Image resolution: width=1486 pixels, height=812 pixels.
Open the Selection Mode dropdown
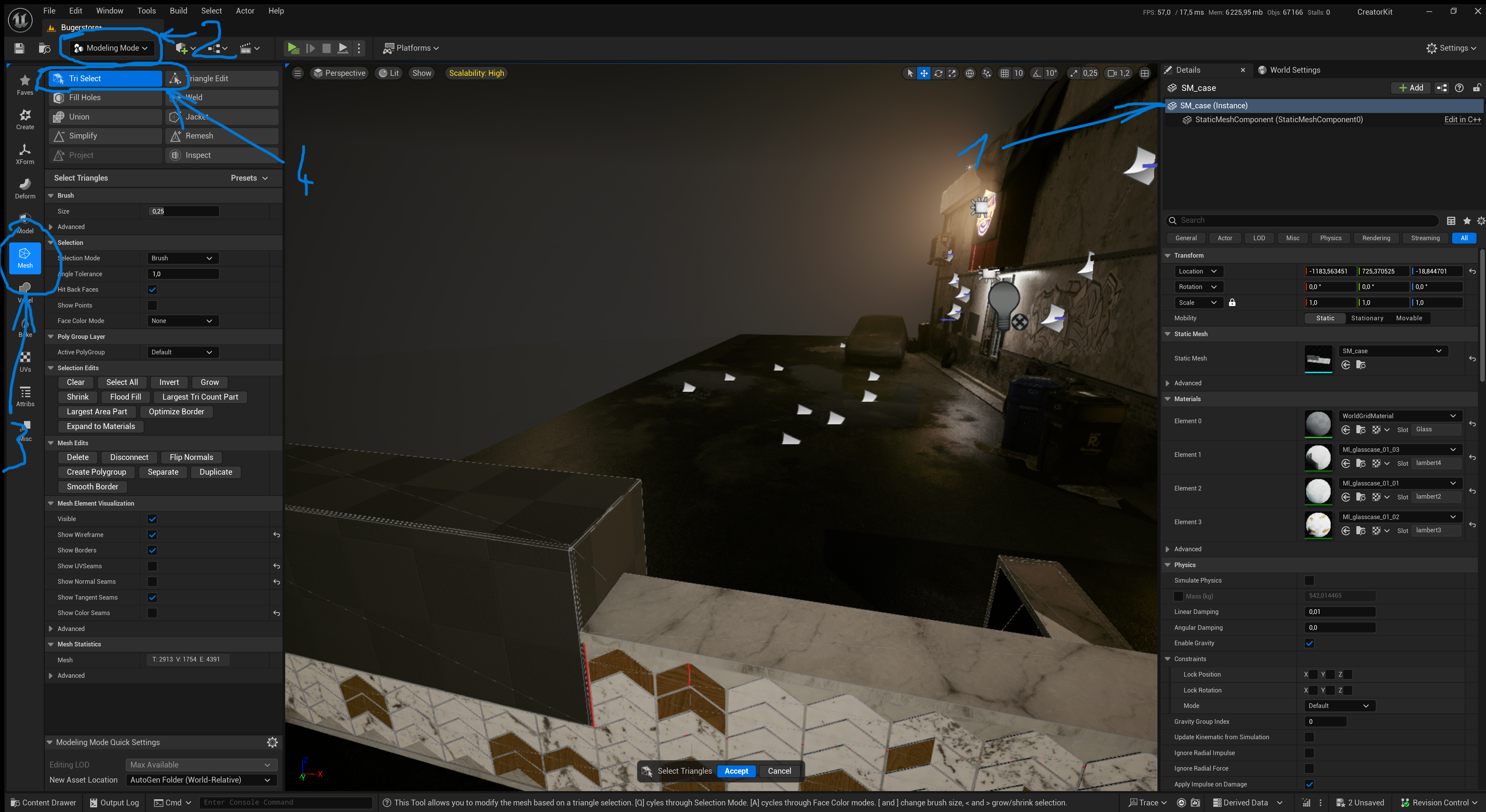(x=182, y=258)
